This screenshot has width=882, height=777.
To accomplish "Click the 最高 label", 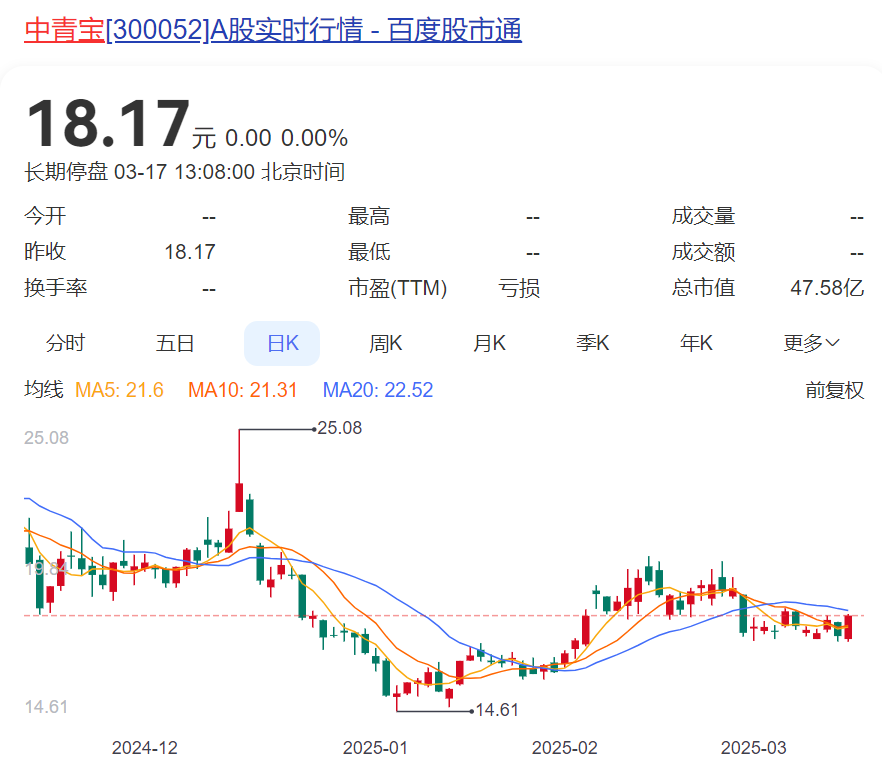I will click(369, 216).
